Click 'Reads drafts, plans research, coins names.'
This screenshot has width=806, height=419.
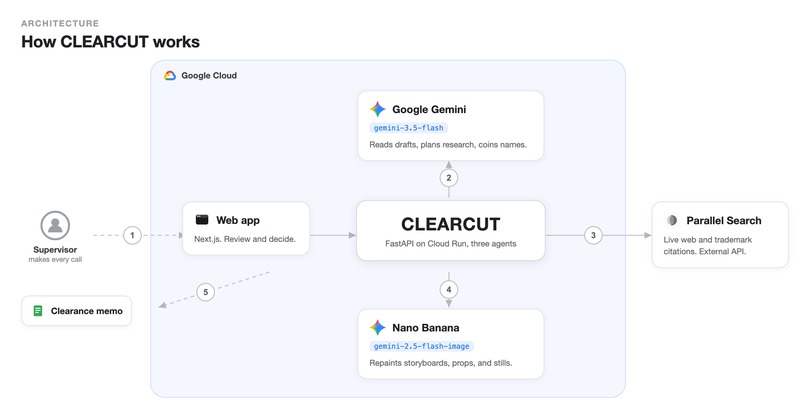pyautogui.click(x=448, y=145)
